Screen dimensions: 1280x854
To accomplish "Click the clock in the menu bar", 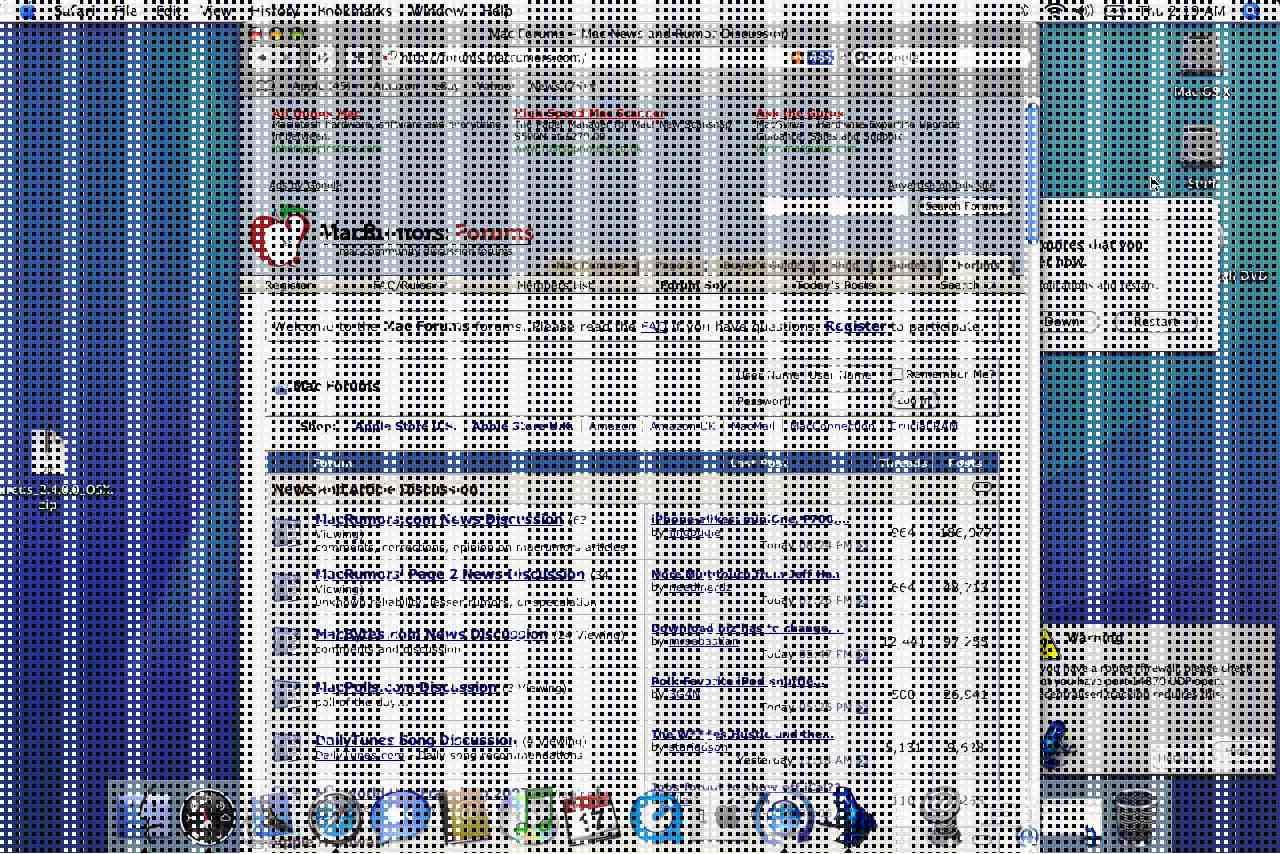I will pyautogui.click(x=1182, y=11).
